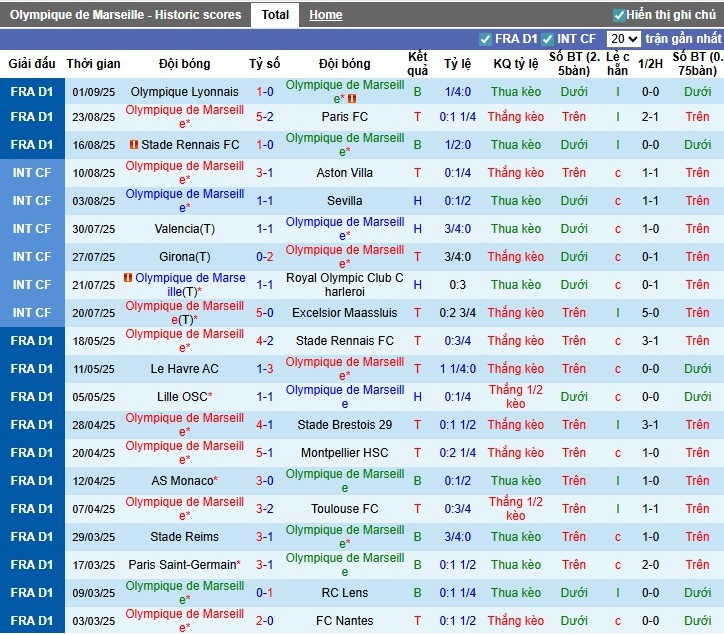The height and width of the screenshot is (635, 724).
Task: Click the red card icon in the 21/07/25 row
Action: [x=128, y=277]
